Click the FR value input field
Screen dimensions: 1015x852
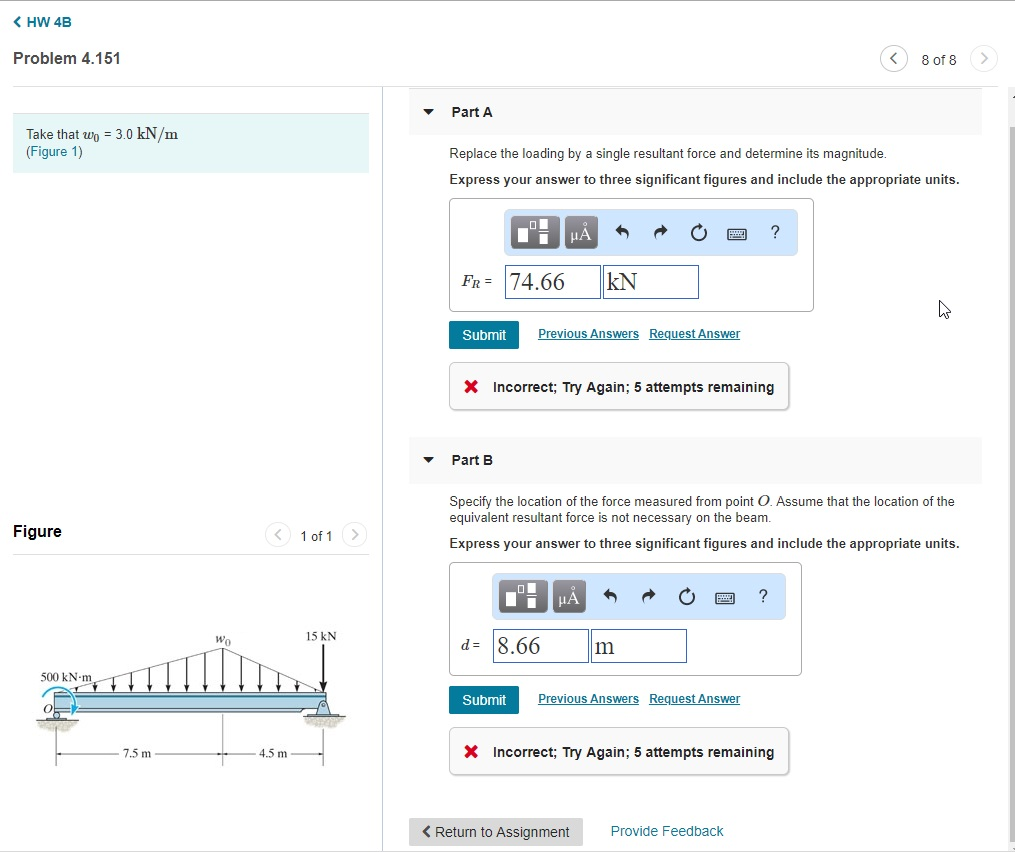[x=553, y=282]
